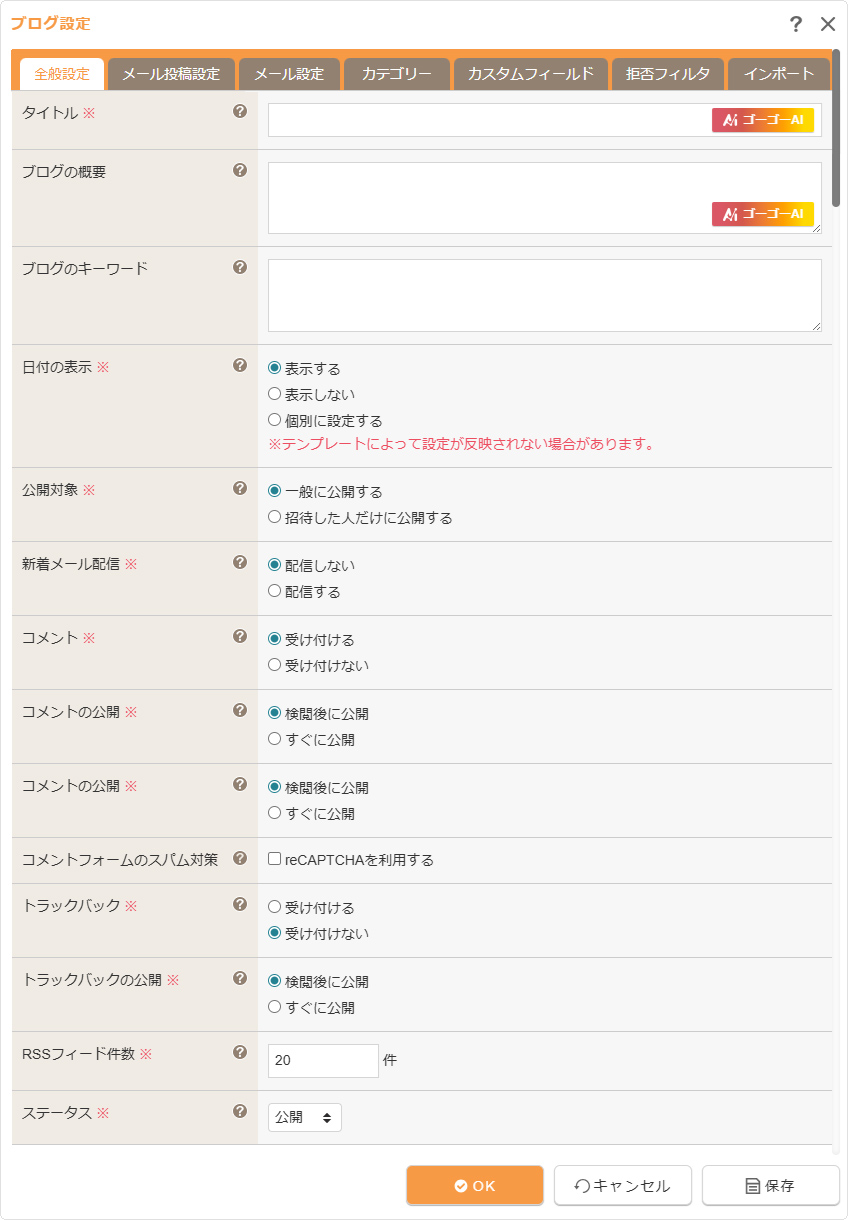The height and width of the screenshot is (1220, 848).
Task: Enable the reCAPTCHAを利用する checkbox
Action: [x=275, y=859]
